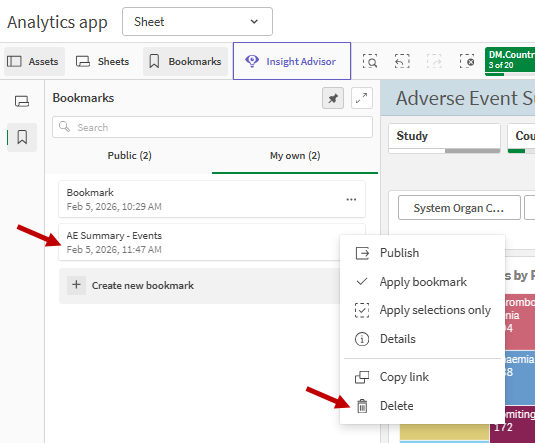
Task: Click the blue anaemia treemap block
Action: 520,377
